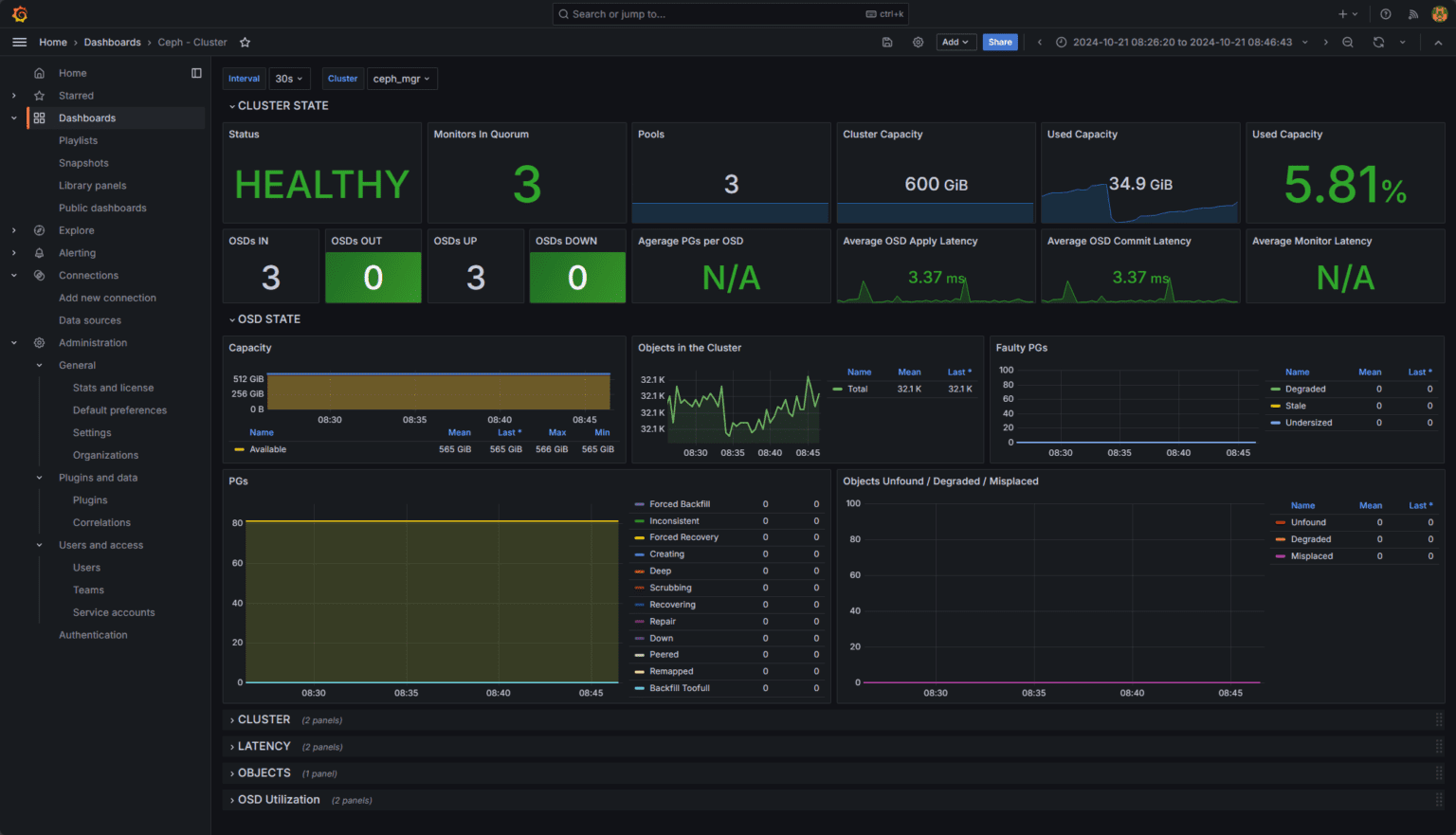This screenshot has width=1456, height=835.
Task: Zoom out the time range with magnifier icon
Action: [1347, 42]
